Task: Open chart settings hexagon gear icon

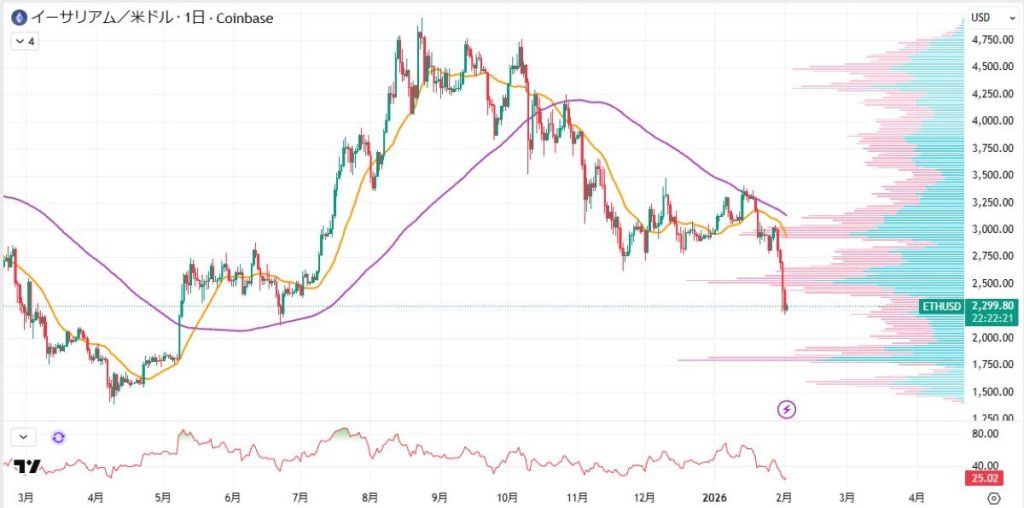Action: coord(993,496)
